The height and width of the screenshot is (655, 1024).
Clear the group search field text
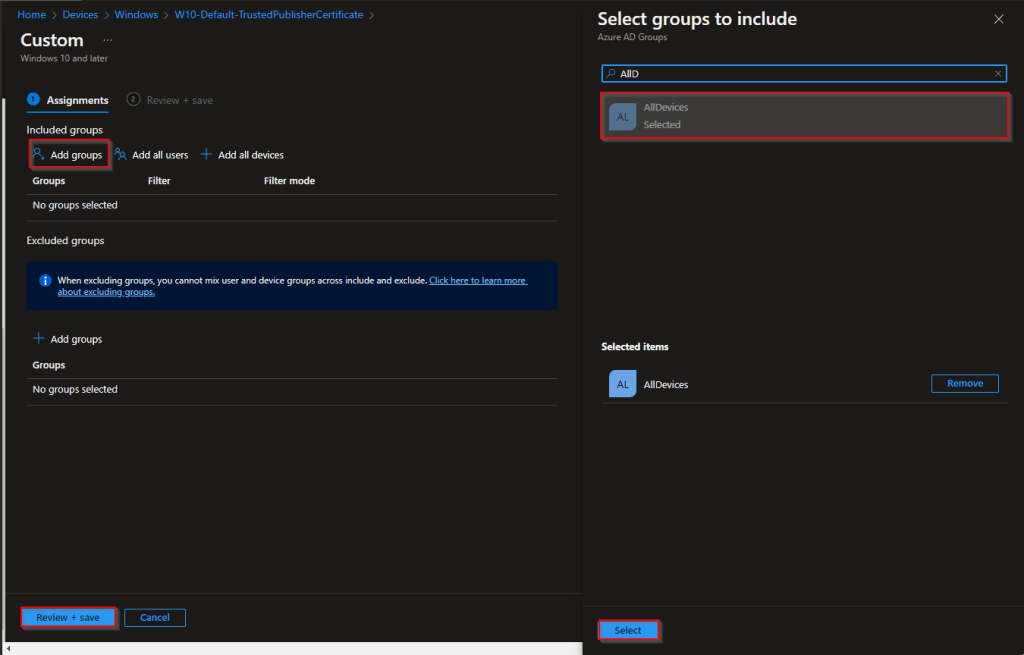pos(997,74)
